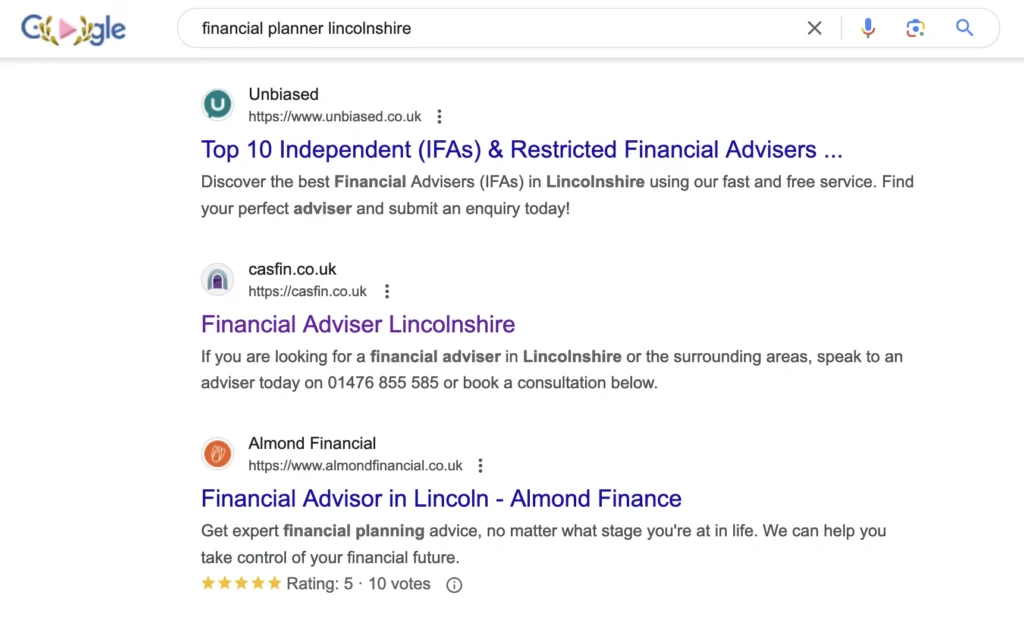Click the search magnifier icon

point(963,28)
